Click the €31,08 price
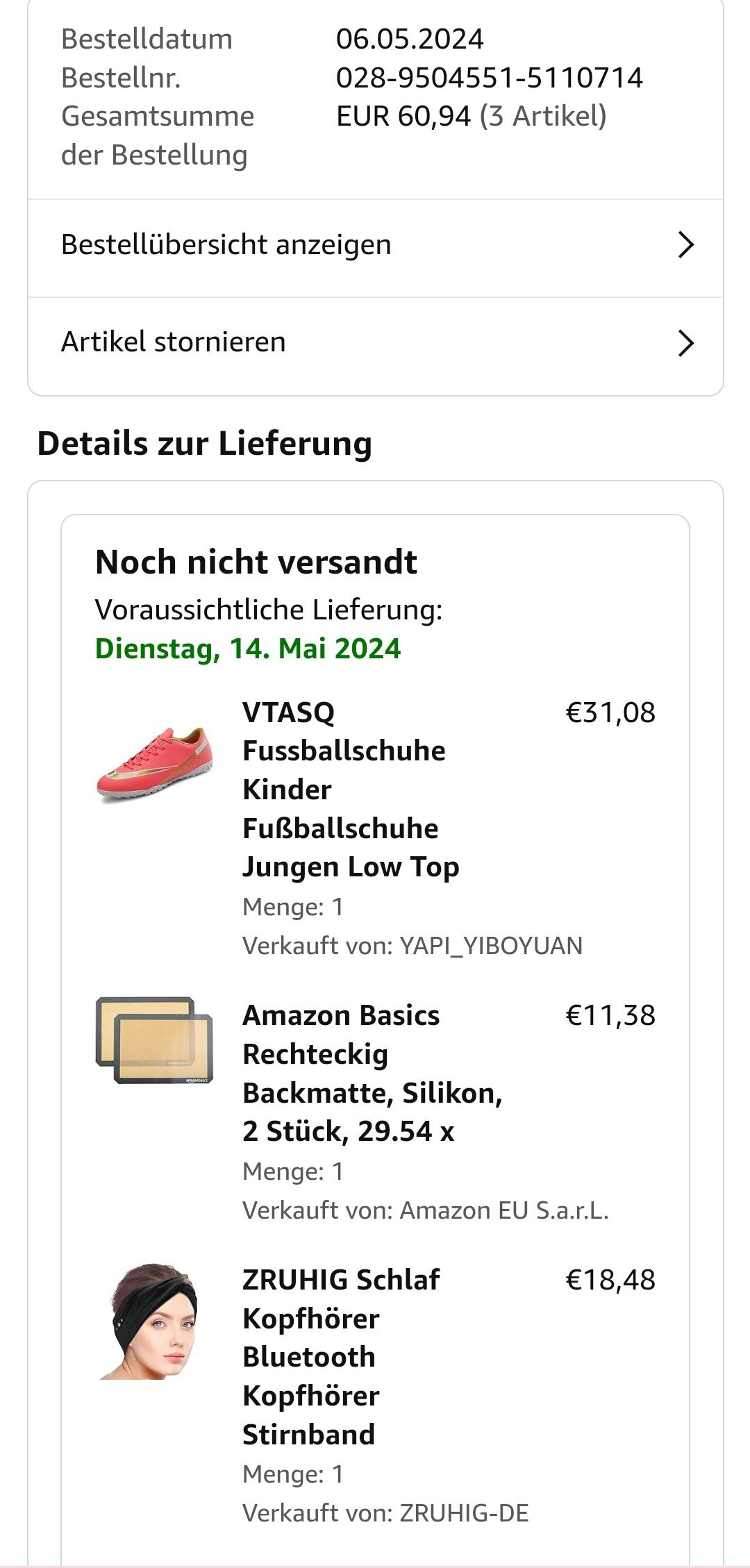 point(610,713)
